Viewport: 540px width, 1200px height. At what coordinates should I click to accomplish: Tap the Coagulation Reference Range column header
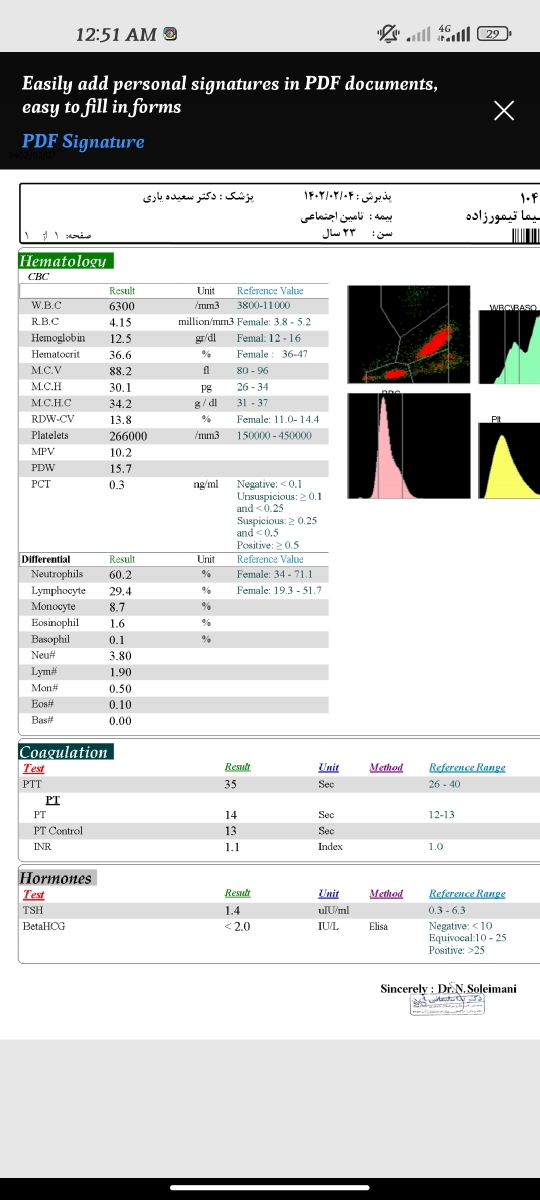(467, 768)
